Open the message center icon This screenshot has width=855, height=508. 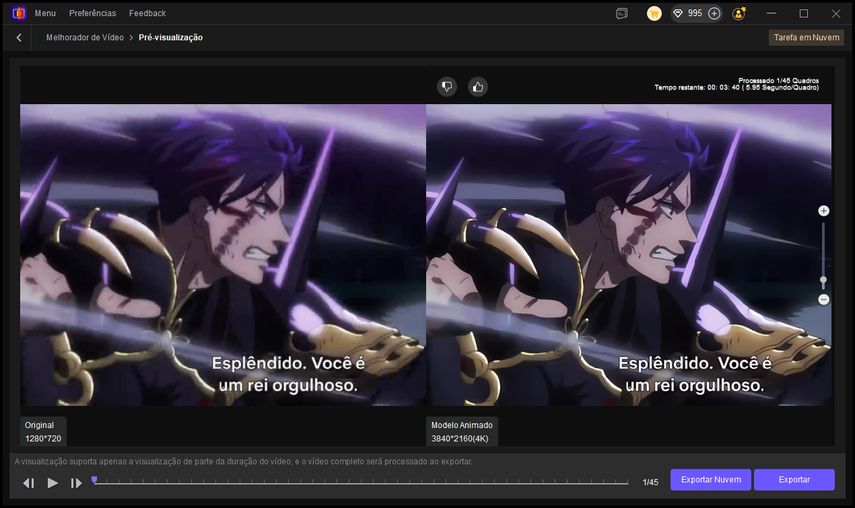[x=622, y=14]
